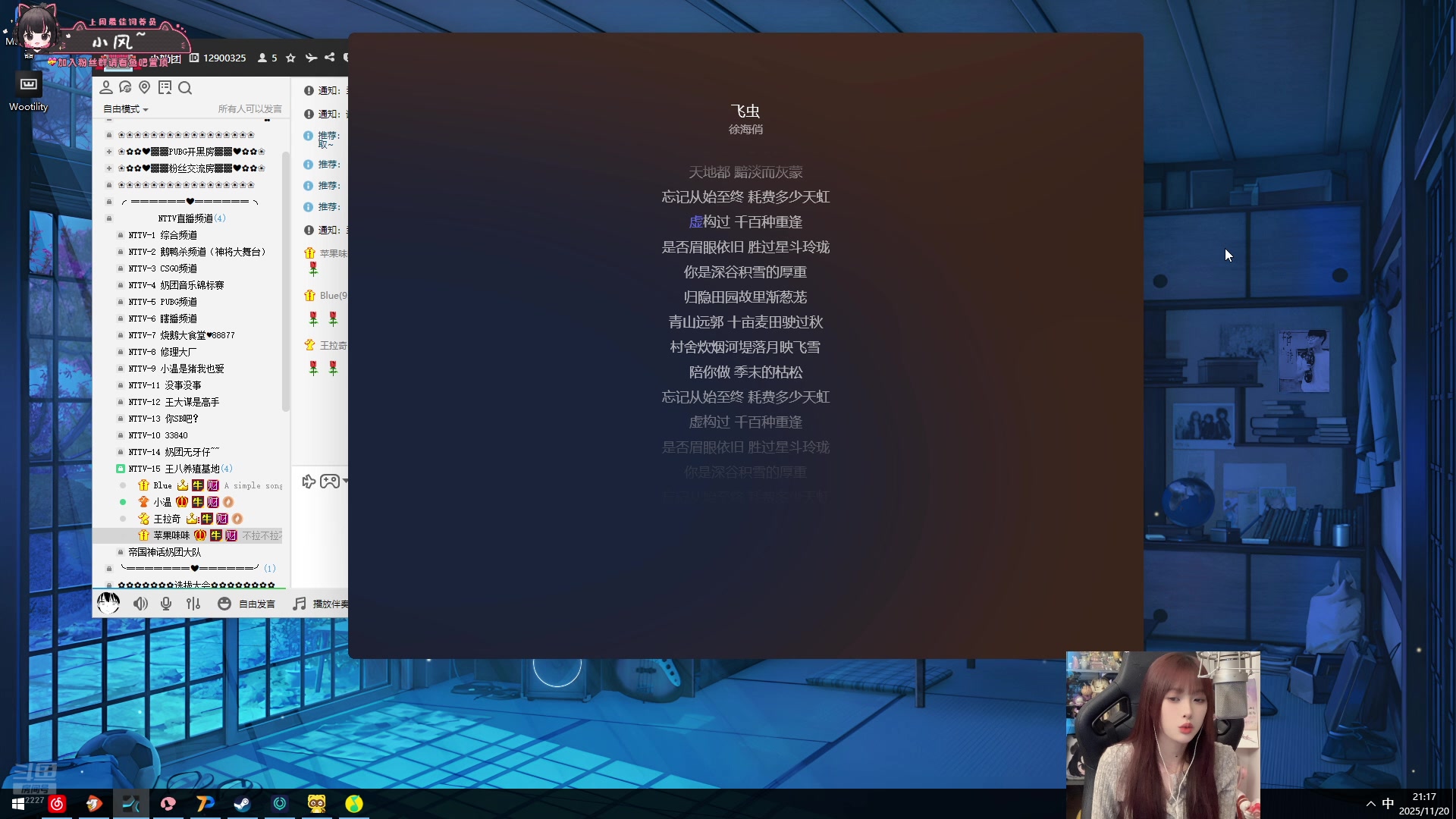Click the game controller icon
1456x819 pixels.
329,482
